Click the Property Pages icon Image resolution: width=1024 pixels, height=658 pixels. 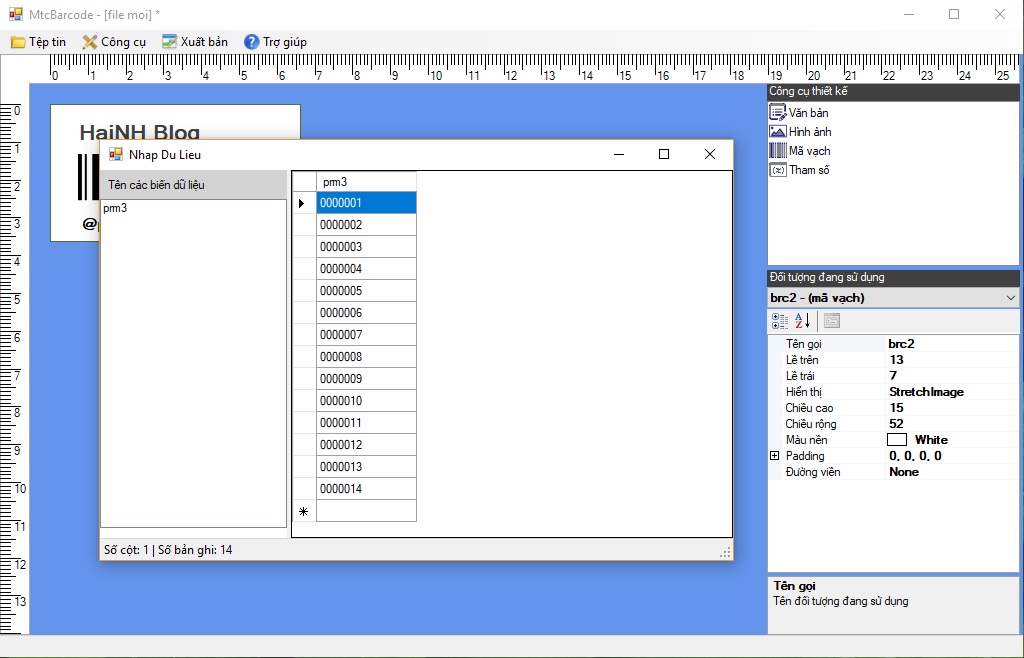point(832,321)
